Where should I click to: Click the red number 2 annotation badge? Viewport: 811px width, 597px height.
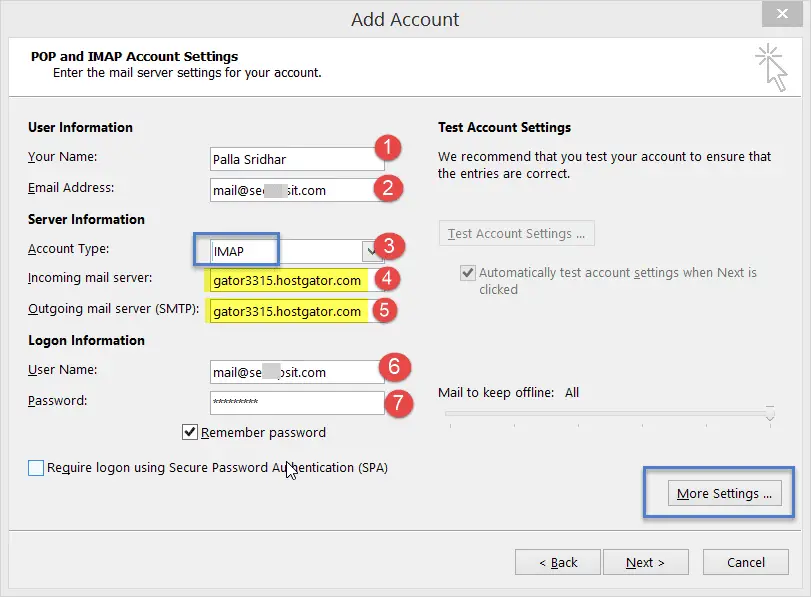pos(387,188)
